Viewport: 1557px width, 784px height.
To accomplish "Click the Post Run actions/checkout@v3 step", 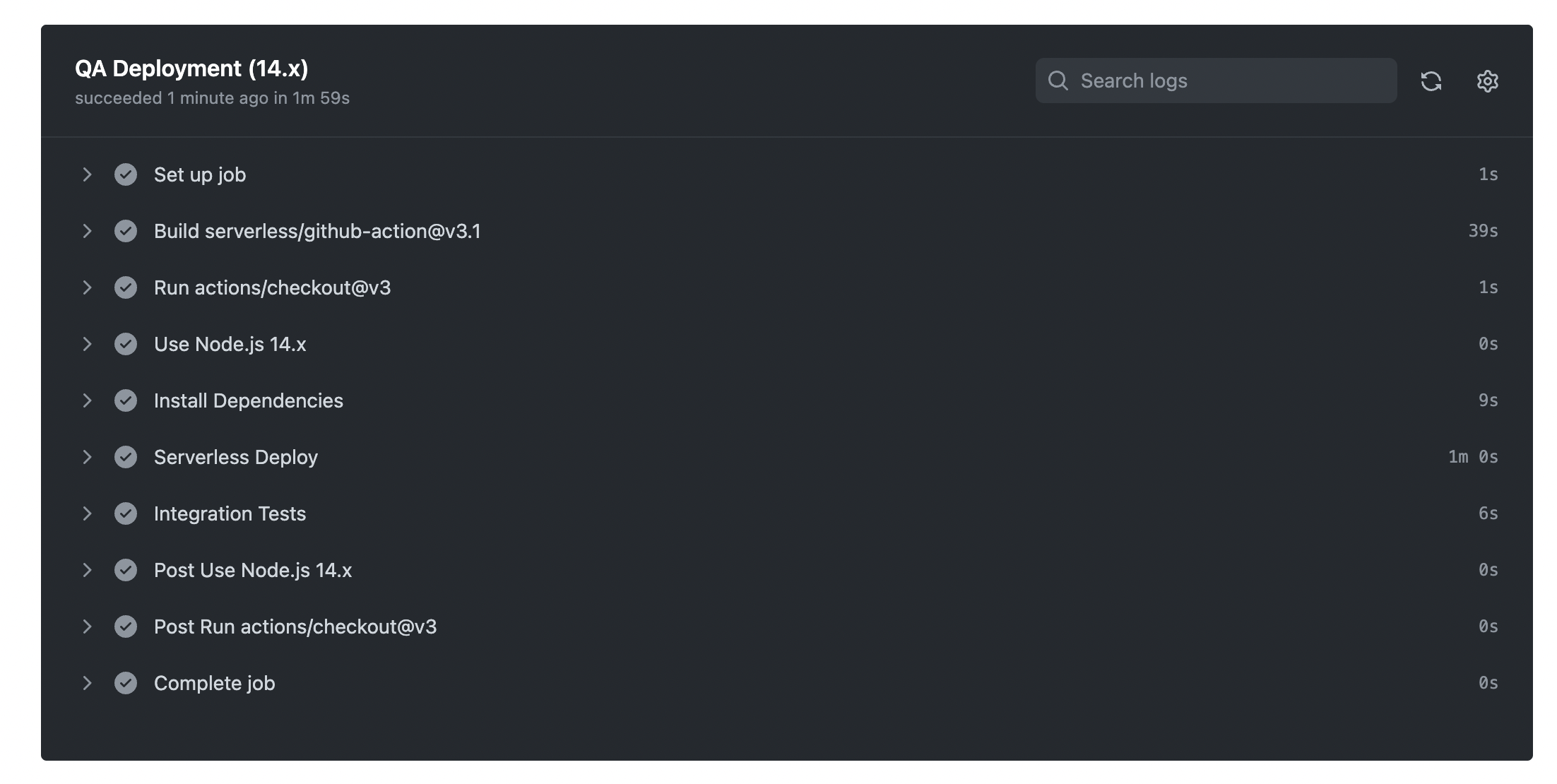I will pyautogui.click(x=296, y=626).
